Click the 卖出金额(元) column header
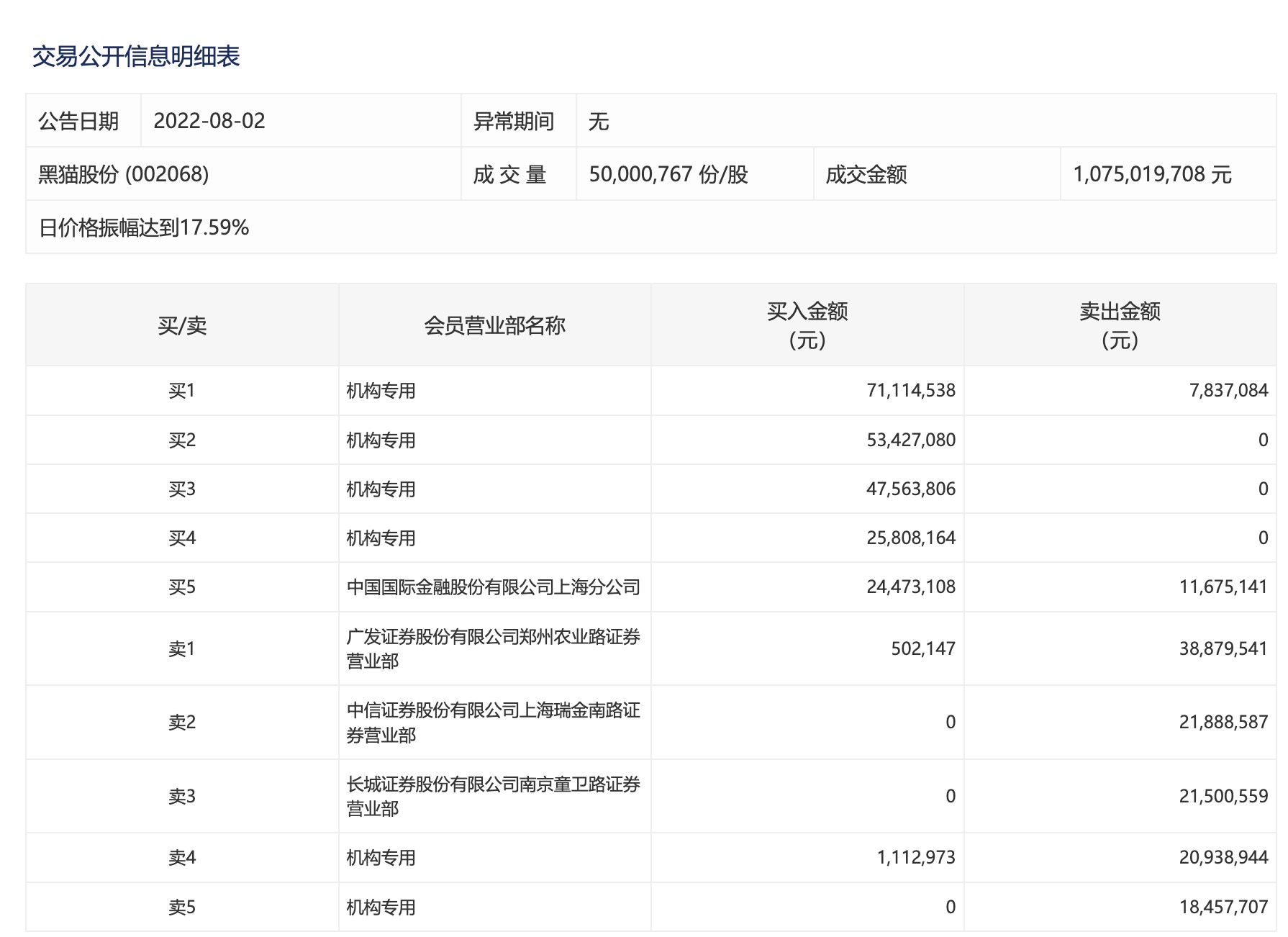 [1120, 325]
